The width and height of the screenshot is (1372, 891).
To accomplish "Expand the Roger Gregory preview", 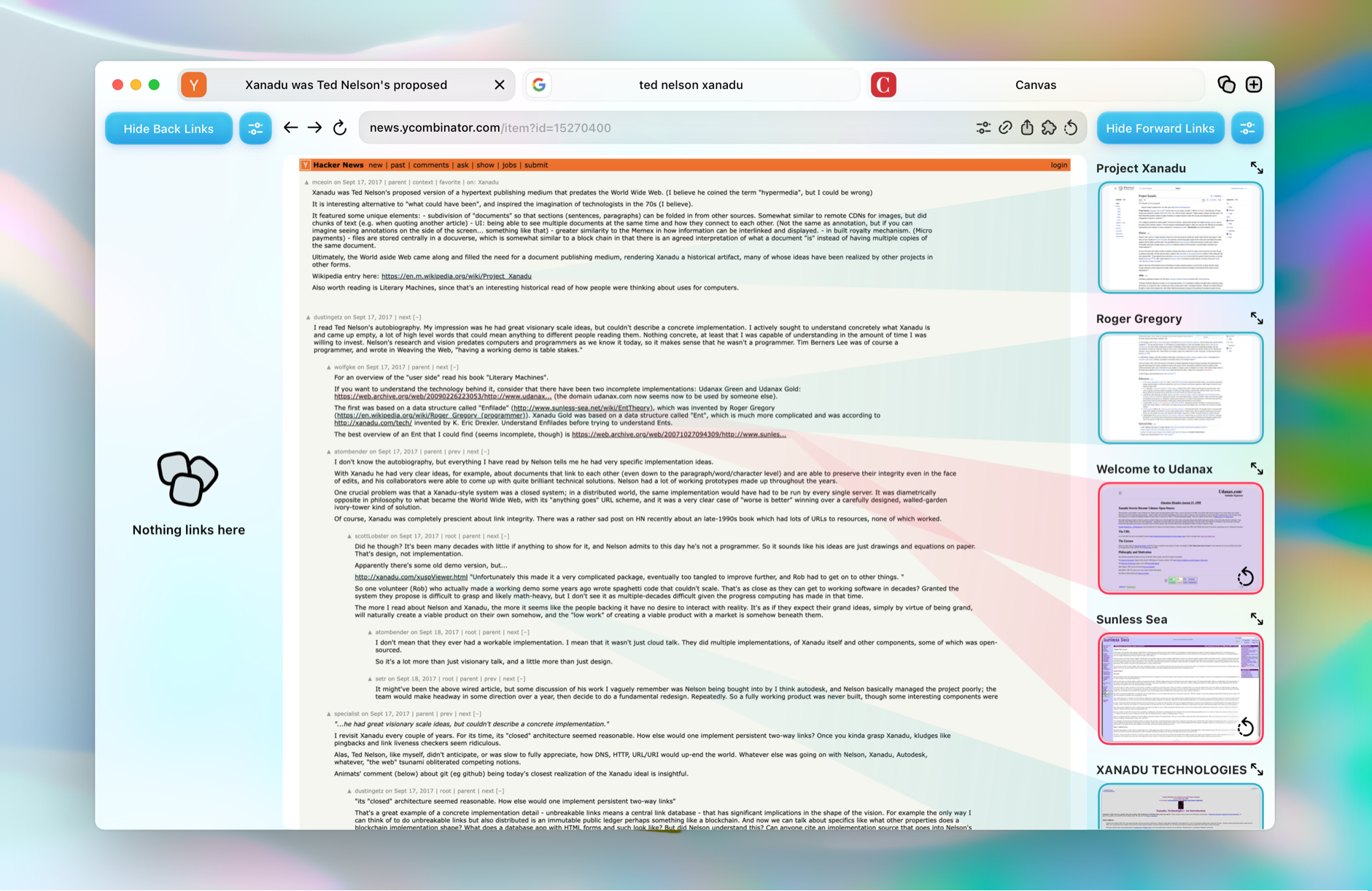I will coord(1256,319).
